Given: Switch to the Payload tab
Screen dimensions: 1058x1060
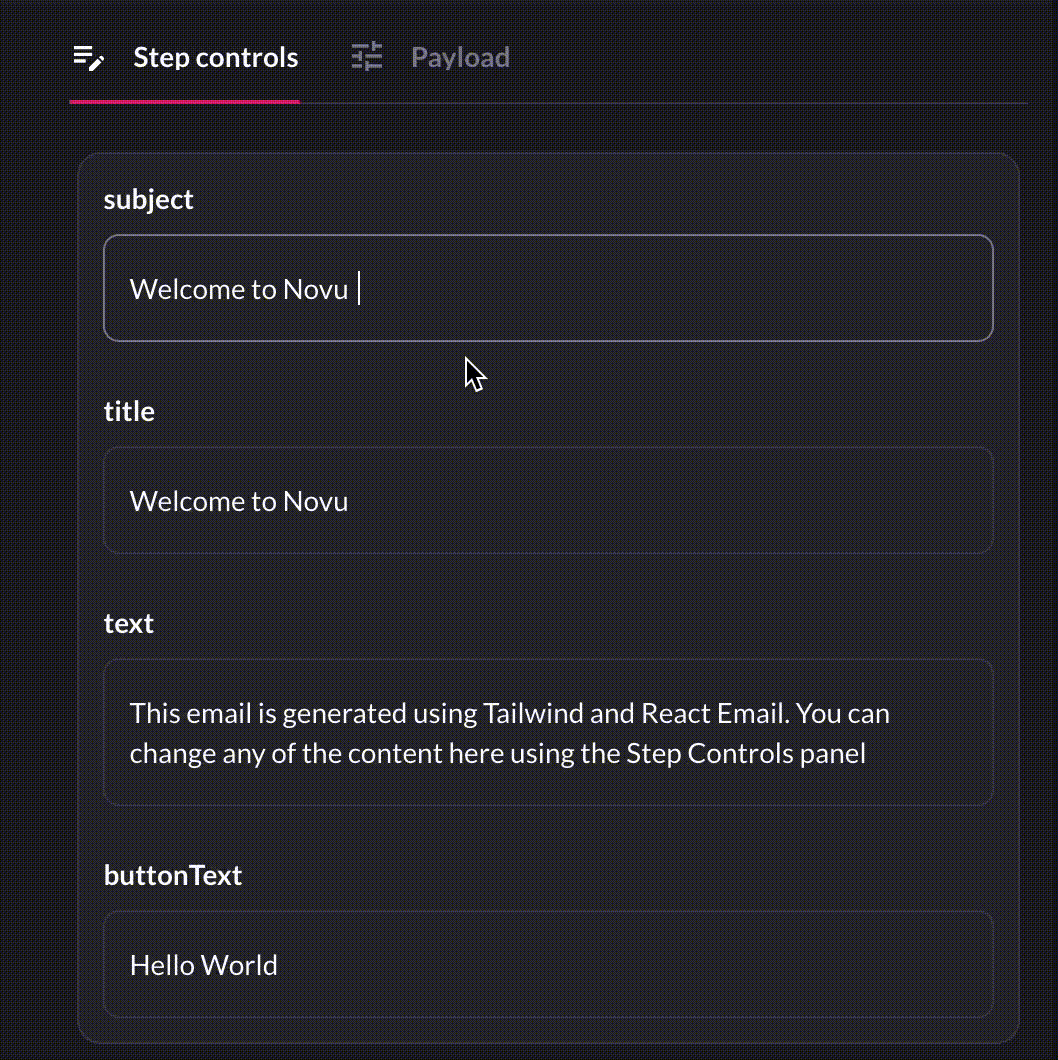Looking at the screenshot, I should point(459,57).
